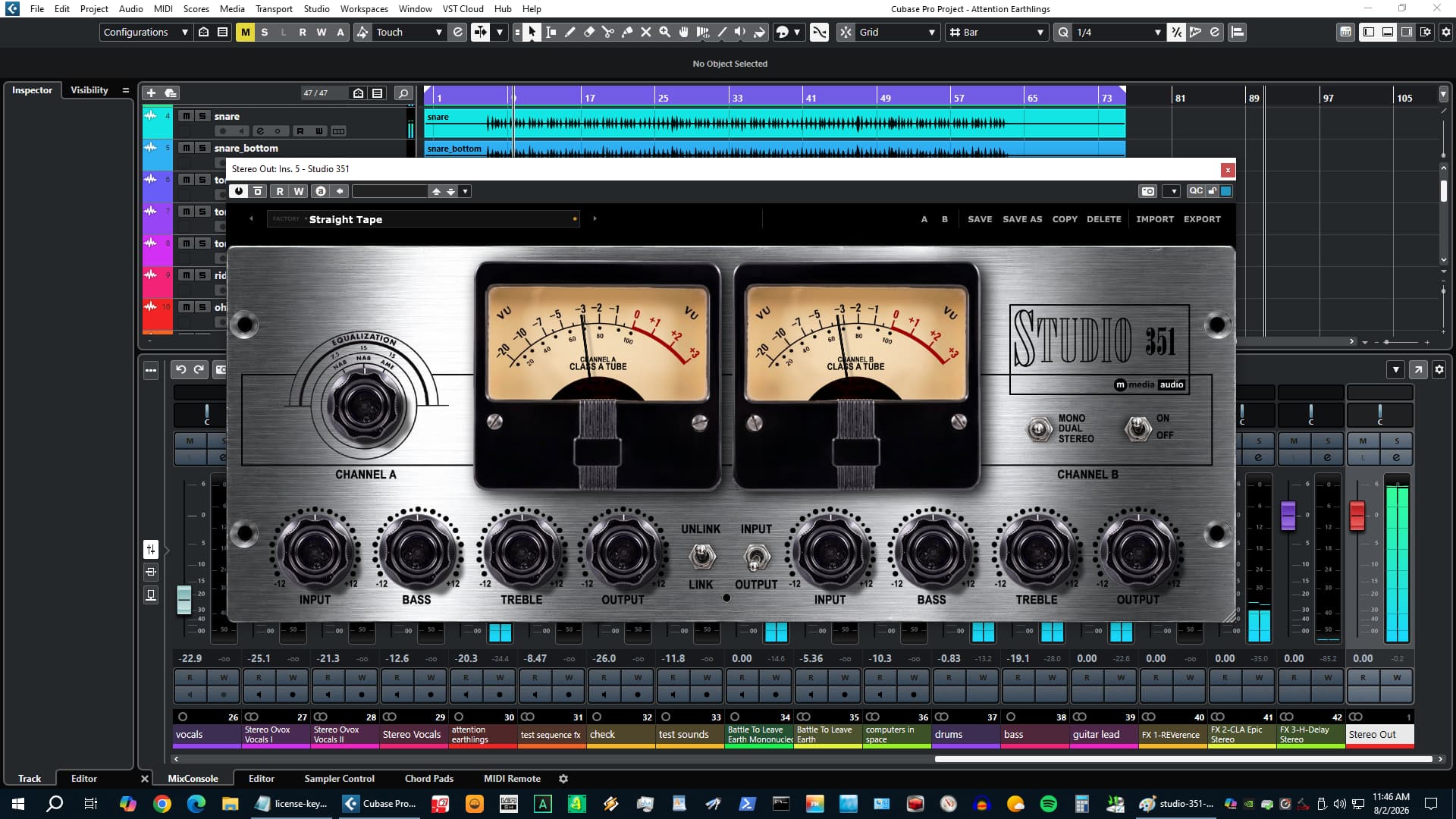Open the Transport menu
Image resolution: width=1456 pixels, height=819 pixels.
(273, 8)
